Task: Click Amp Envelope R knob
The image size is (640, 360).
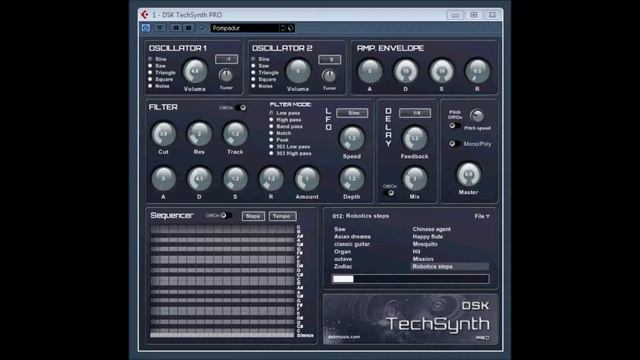Action: coord(477,71)
